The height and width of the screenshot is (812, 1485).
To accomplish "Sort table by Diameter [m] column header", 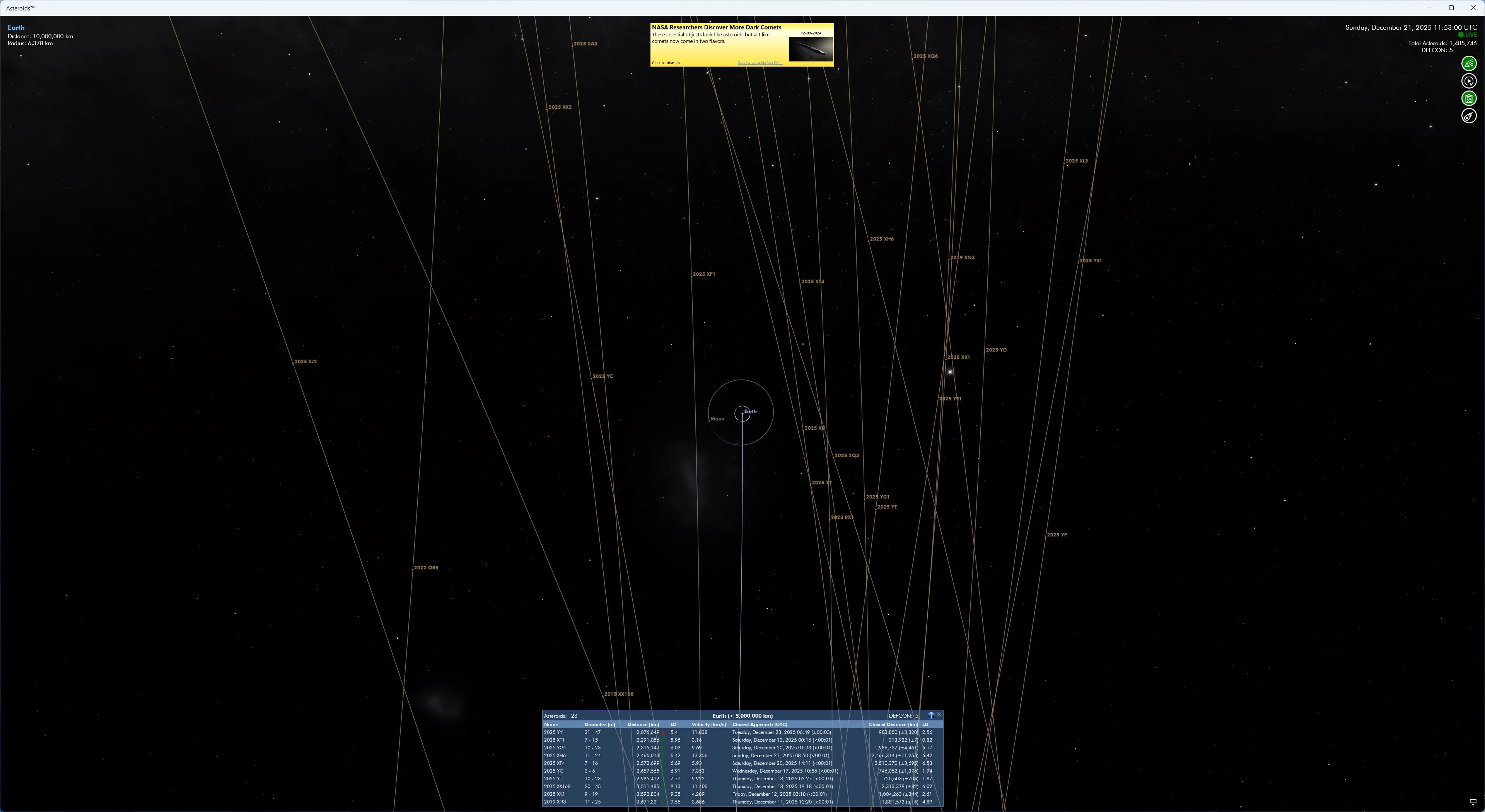I will tap(599, 724).
